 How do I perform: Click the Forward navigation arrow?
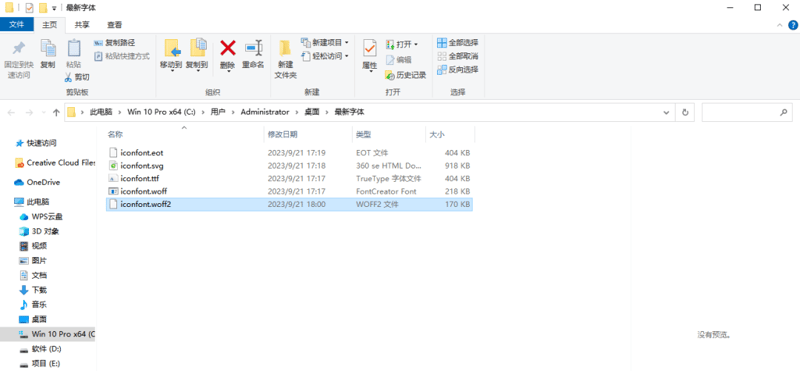coord(29,112)
